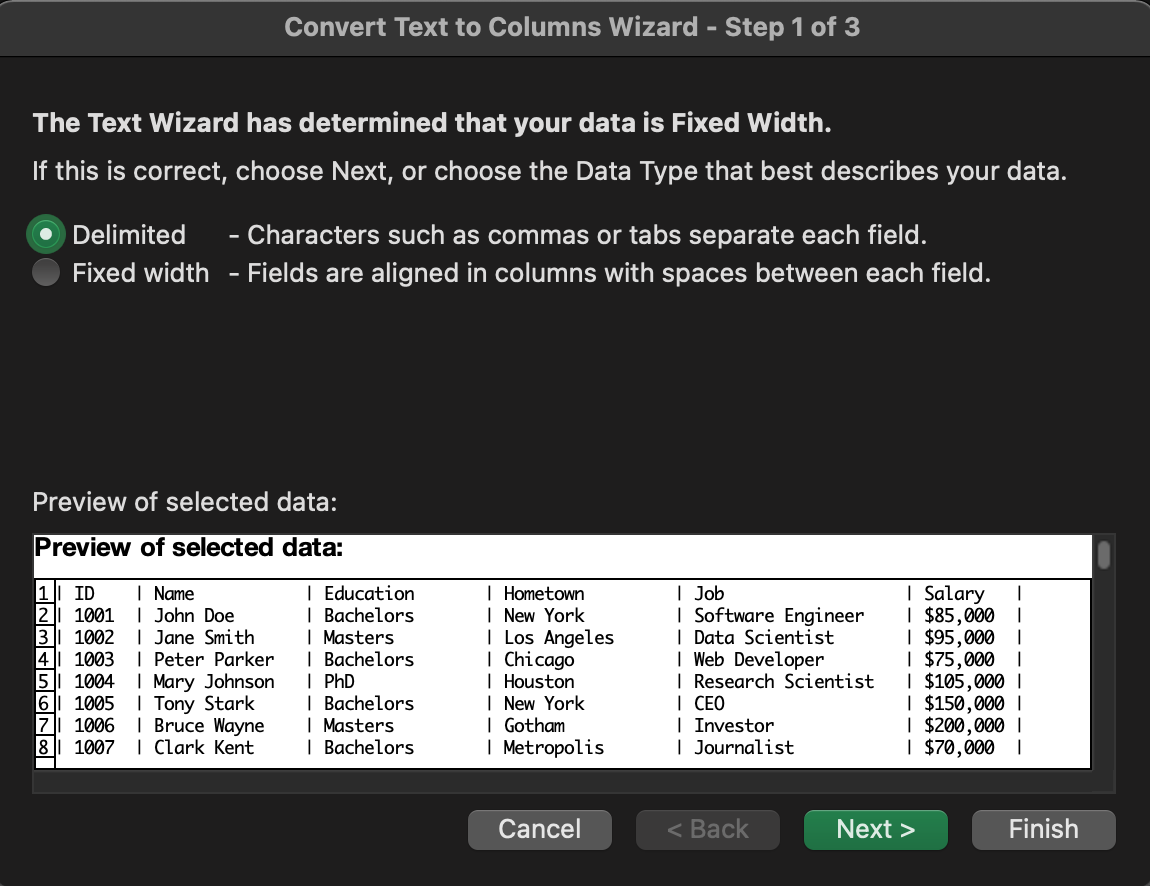Image resolution: width=1150 pixels, height=886 pixels.
Task: Select row number 8 in the data preview
Action: pyautogui.click(x=44, y=747)
